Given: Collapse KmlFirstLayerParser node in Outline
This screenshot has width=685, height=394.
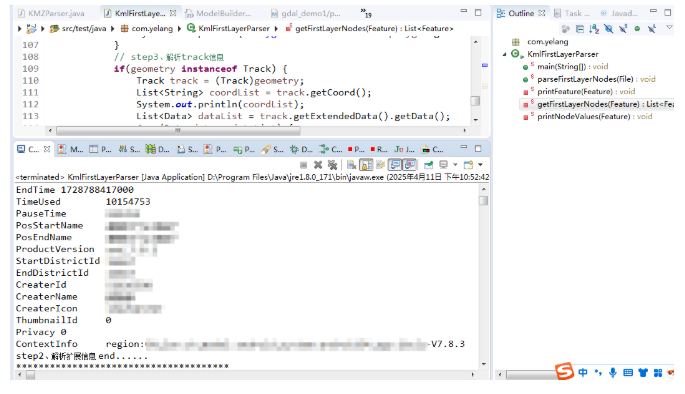Looking at the screenshot, I should click(505, 54).
